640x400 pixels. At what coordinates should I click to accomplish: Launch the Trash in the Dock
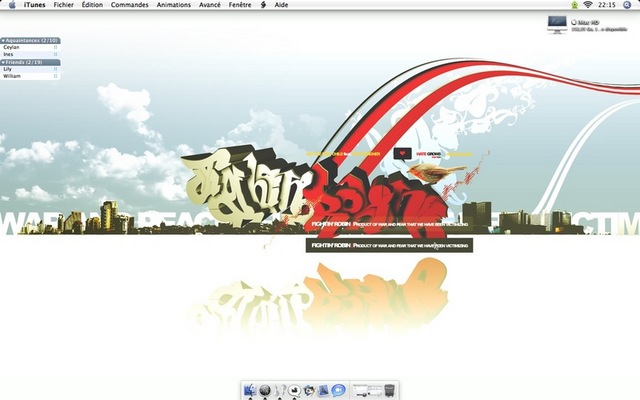(391, 390)
